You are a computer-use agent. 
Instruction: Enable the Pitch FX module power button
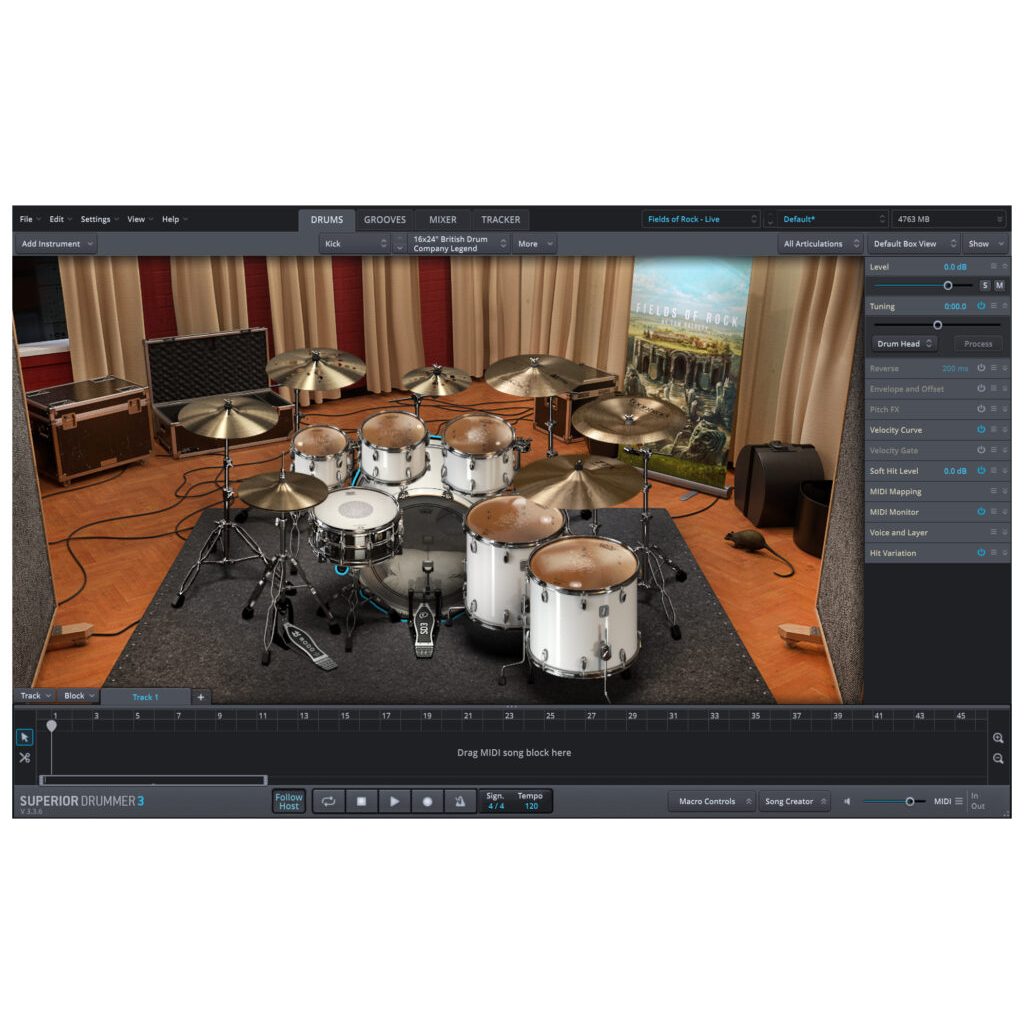coord(981,408)
